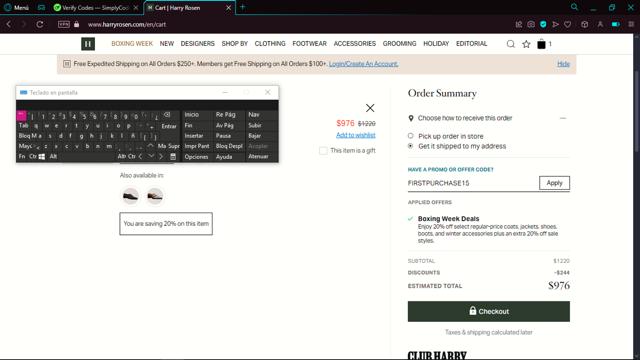
Task: View site security via the padlock icon
Action: click(x=76, y=24)
